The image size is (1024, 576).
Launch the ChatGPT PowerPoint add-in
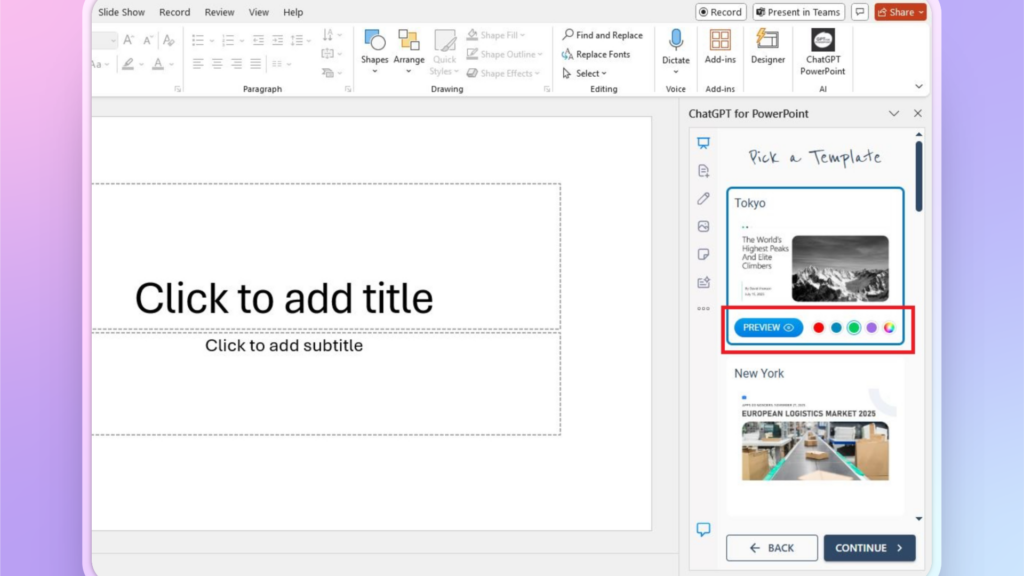coord(822,52)
